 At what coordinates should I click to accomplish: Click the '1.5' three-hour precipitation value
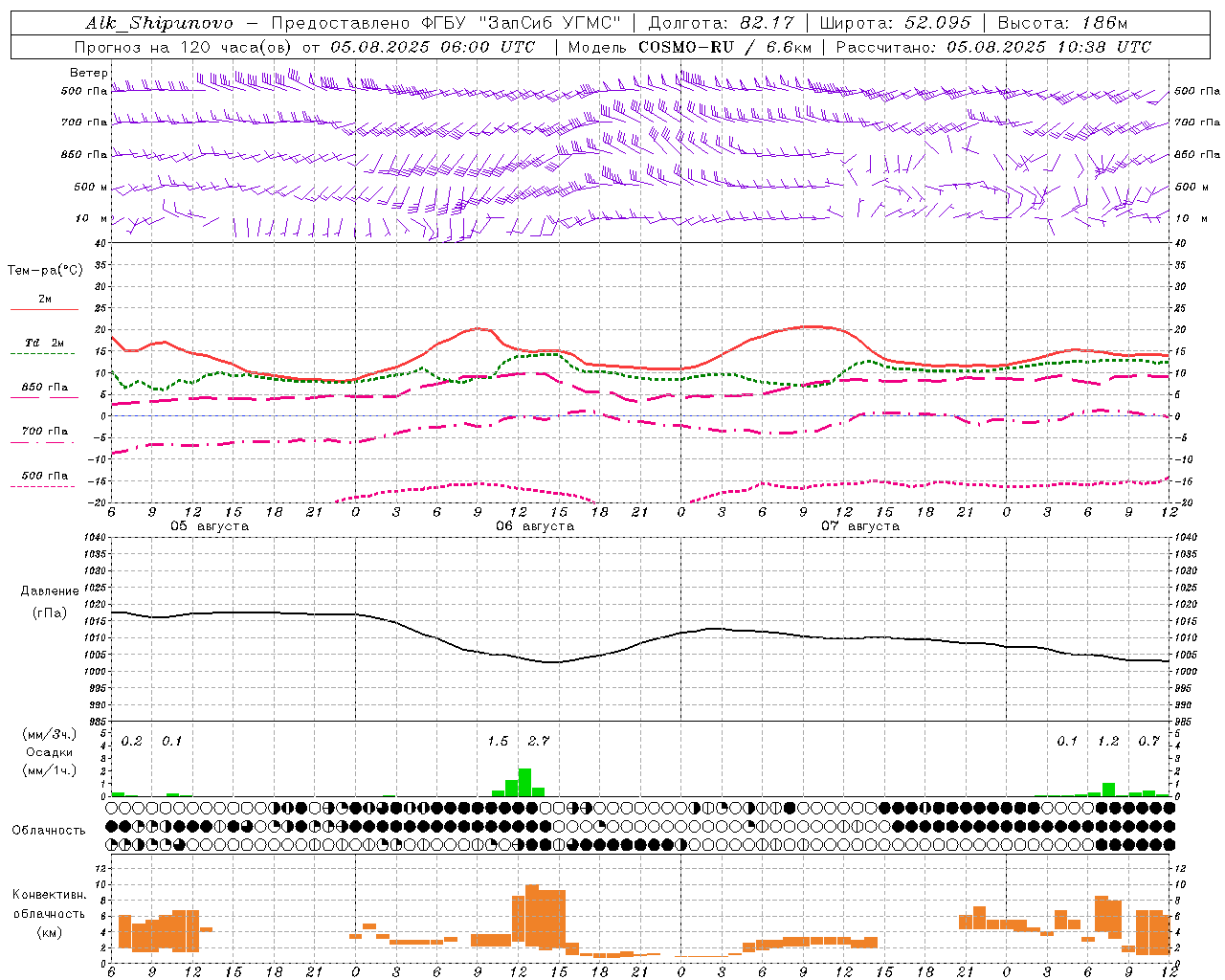[x=498, y=741]
